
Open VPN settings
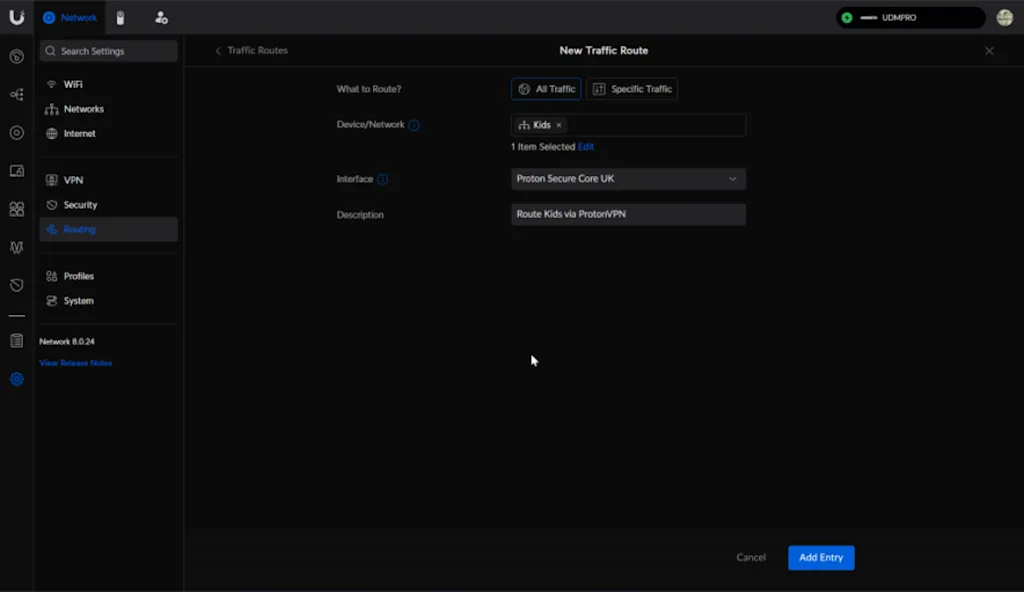click(108, 180)
